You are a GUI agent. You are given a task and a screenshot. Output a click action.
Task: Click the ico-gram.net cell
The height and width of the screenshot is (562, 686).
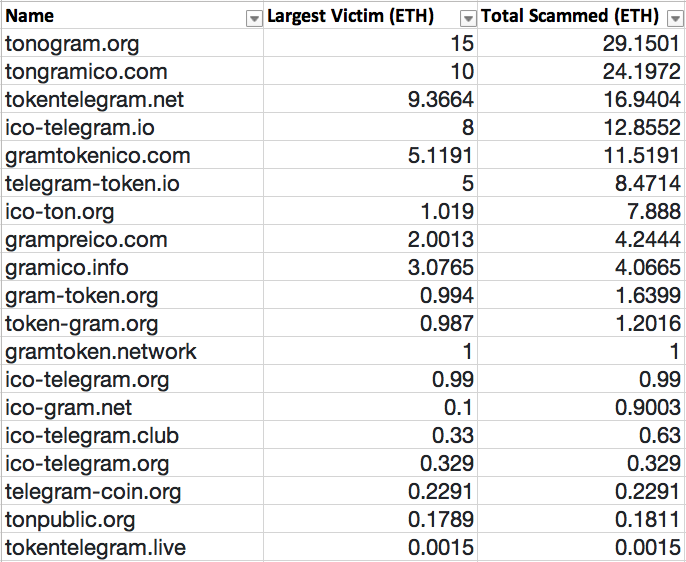pos(132,407)
